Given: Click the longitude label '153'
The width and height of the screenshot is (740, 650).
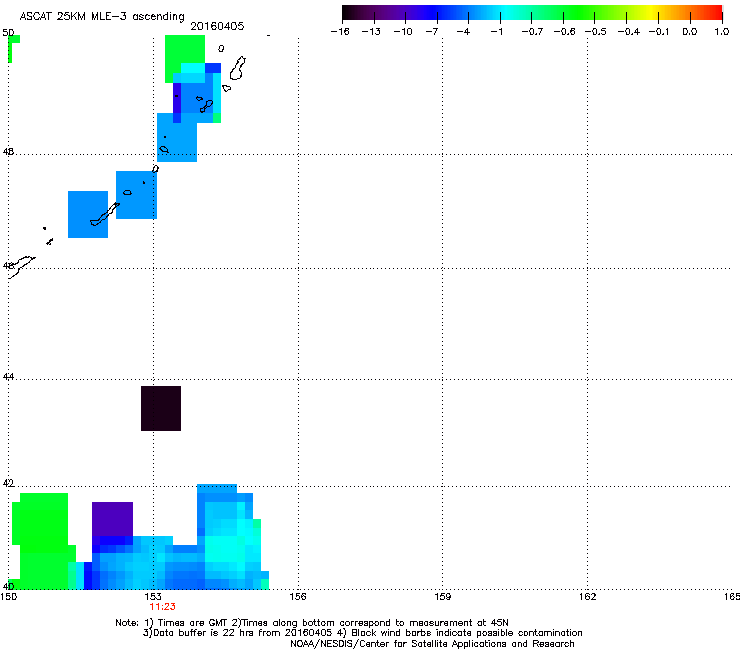Looking at the screenshot, I should pos(153,597).
